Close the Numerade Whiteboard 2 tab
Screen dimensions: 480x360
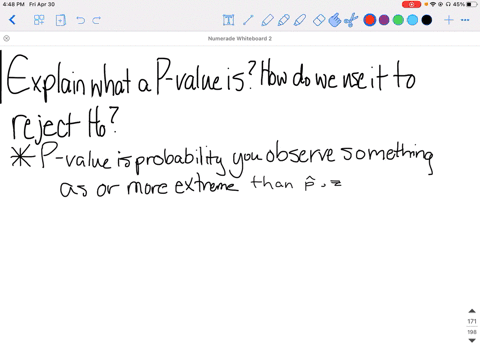tap(6, 38)
